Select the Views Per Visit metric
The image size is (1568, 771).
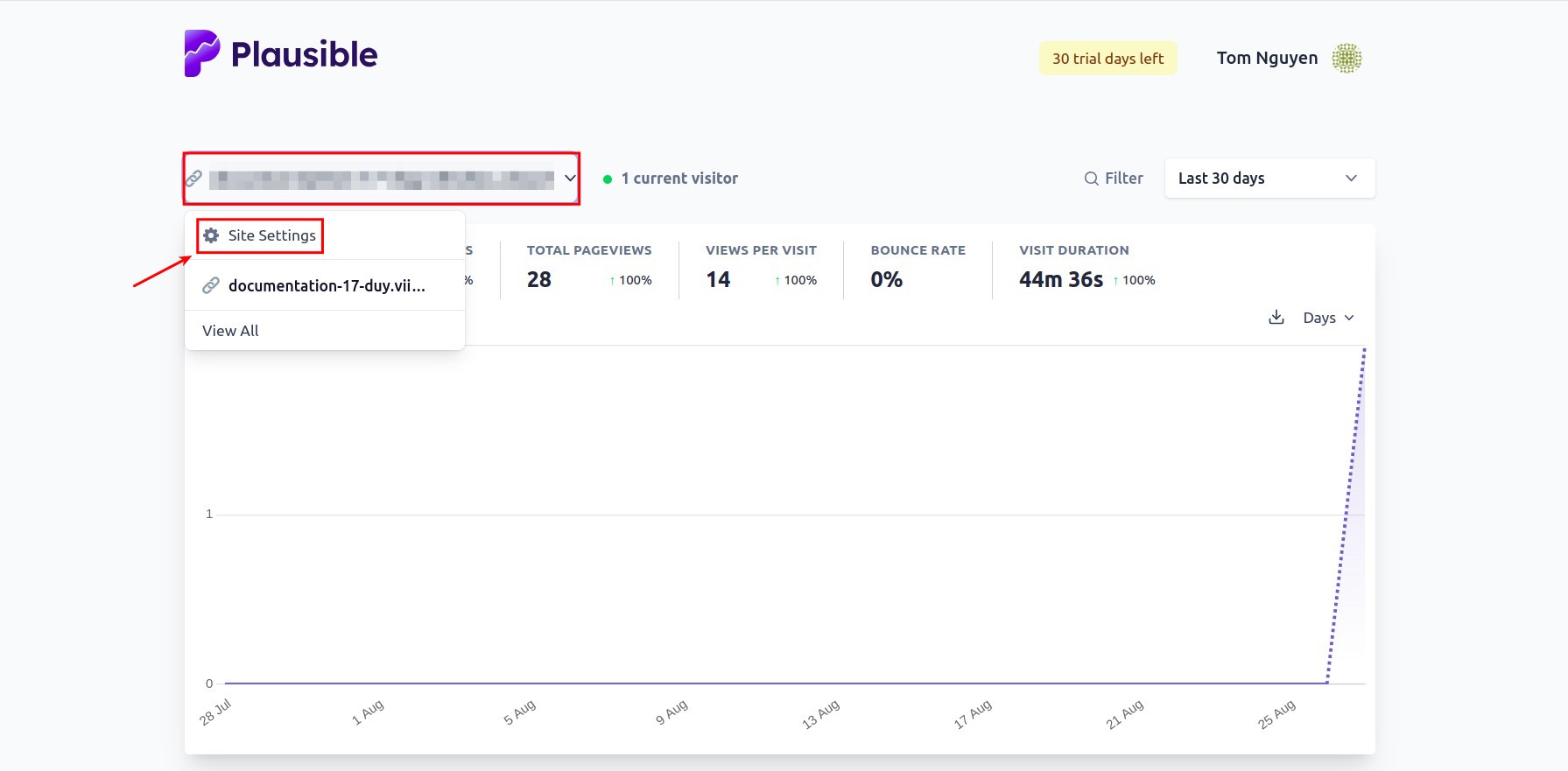coord(760,267)
